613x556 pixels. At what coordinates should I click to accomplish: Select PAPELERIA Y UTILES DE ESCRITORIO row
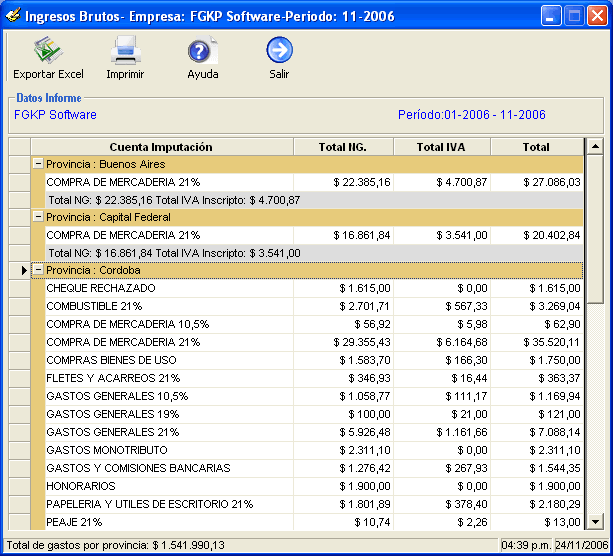click(314, 504)
